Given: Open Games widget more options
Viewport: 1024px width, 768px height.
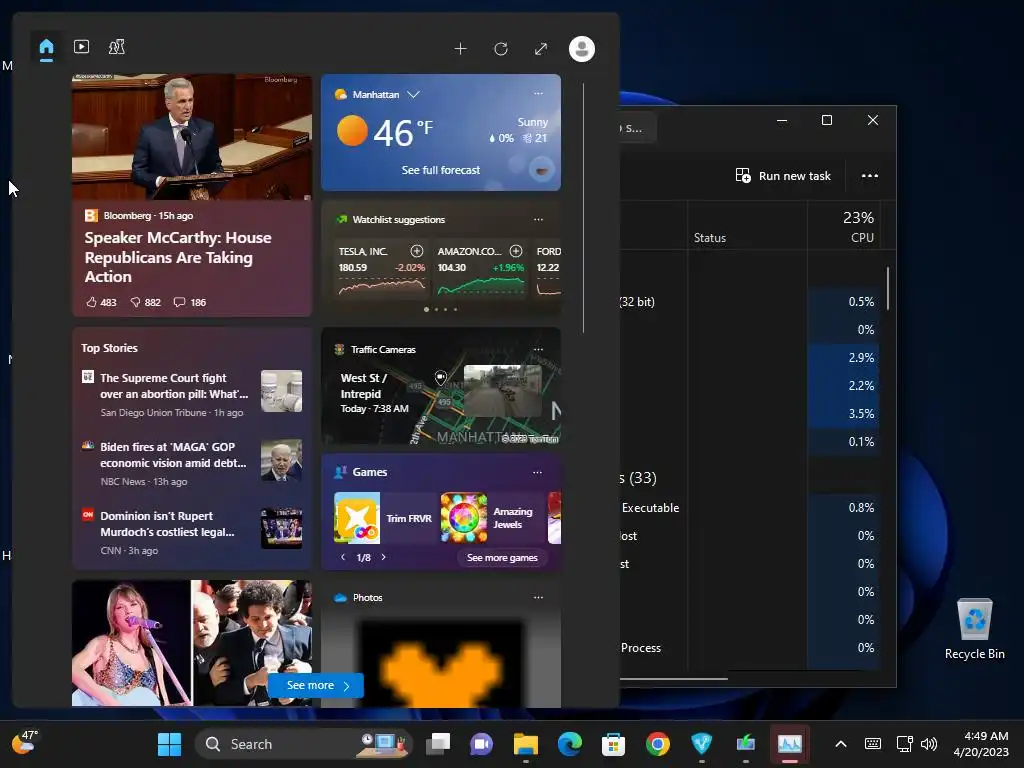Looking at the screenshot, I should [x=537, y=472].
